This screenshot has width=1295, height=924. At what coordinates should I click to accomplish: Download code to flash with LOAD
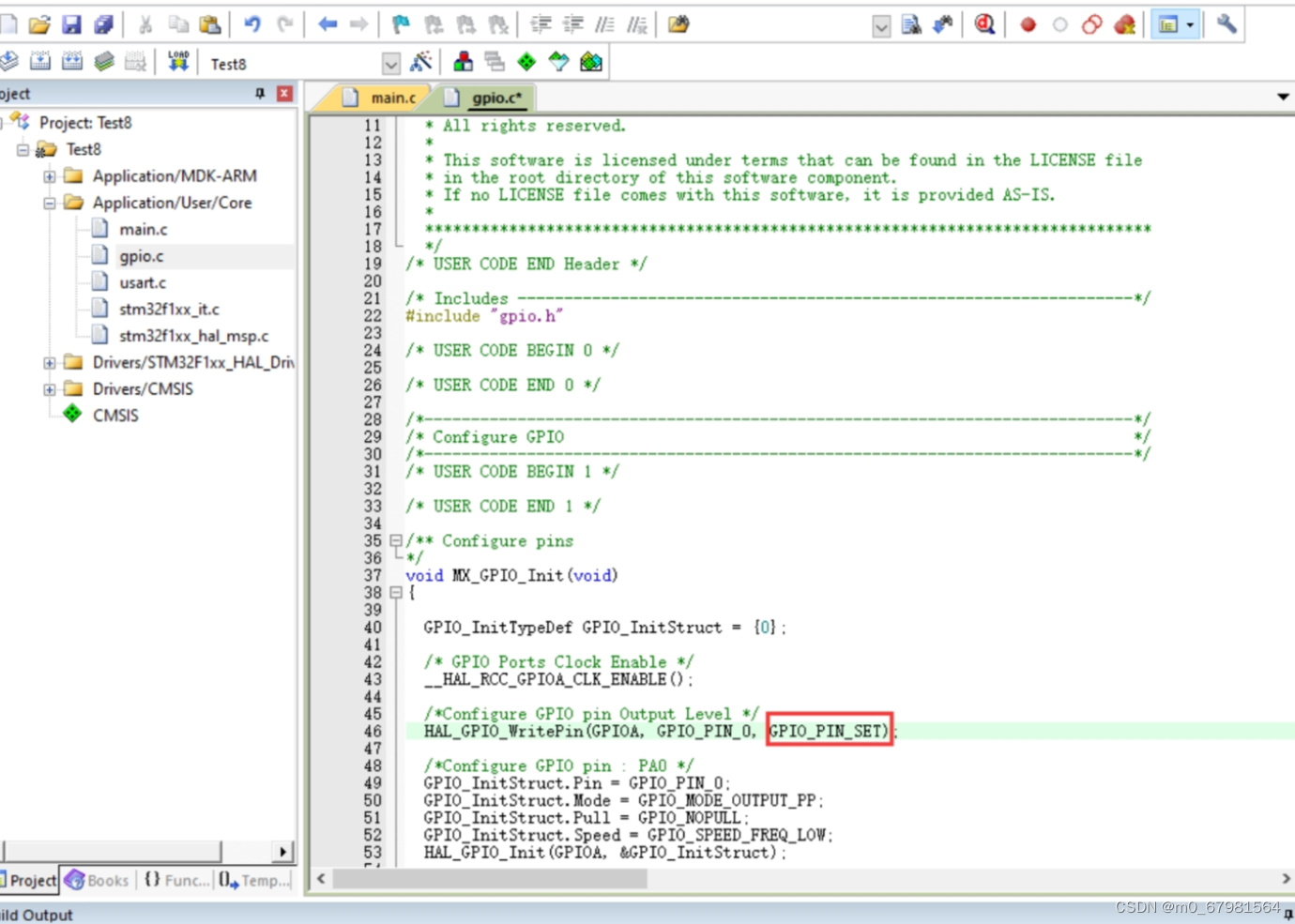coord(178,62)
